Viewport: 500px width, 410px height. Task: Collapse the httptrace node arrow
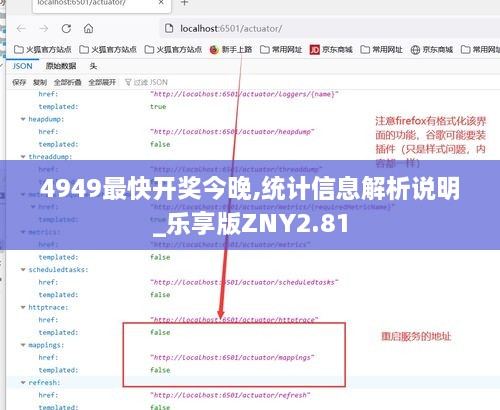(23, 307)
